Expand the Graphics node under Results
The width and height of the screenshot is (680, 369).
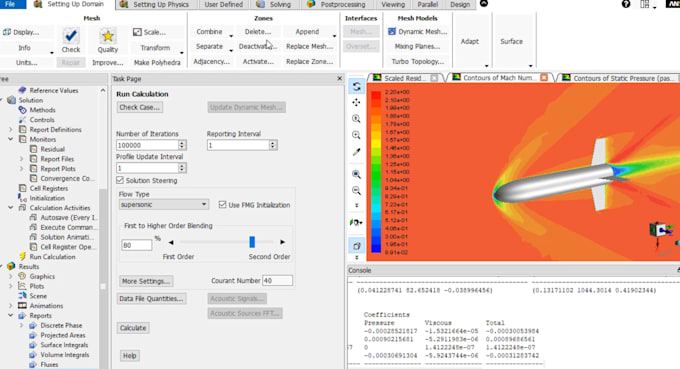[x=11, y=276]
